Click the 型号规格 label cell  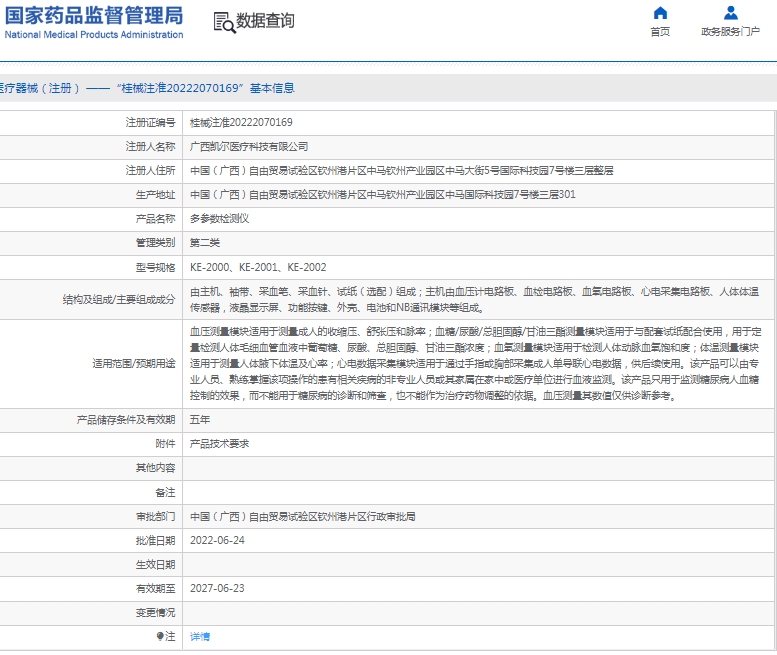tap(91, 267)
